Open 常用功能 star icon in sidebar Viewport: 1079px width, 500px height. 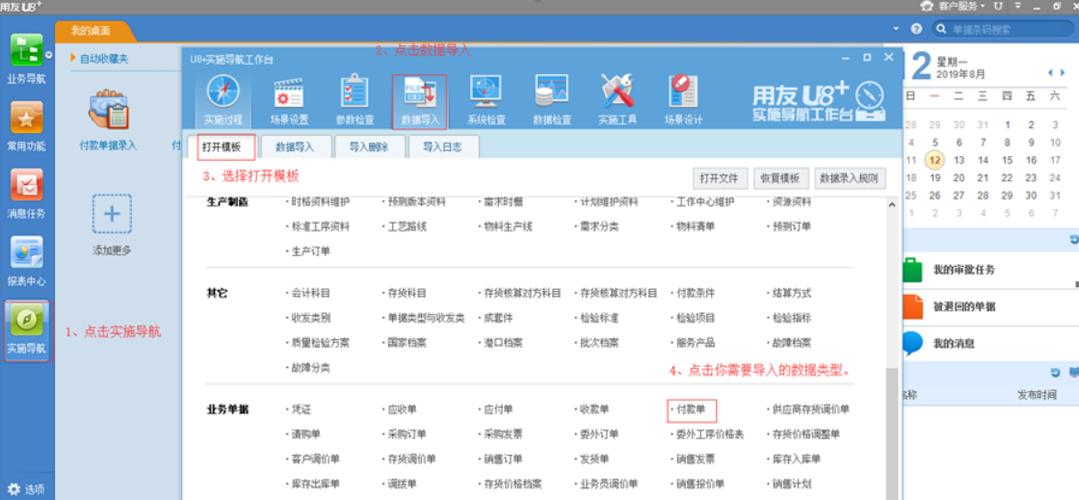(x=26, y=118)
